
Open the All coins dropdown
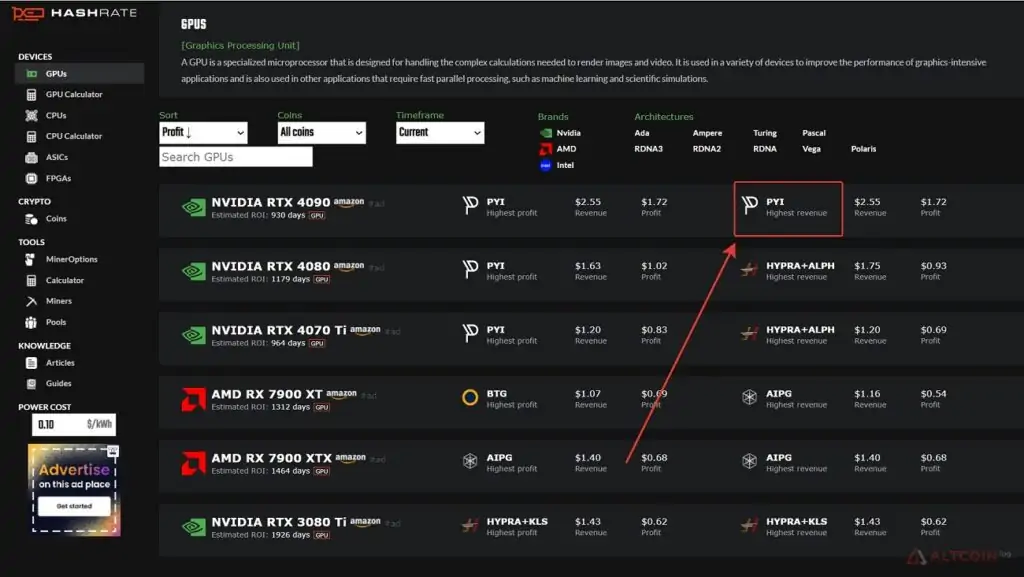[321, 133]
